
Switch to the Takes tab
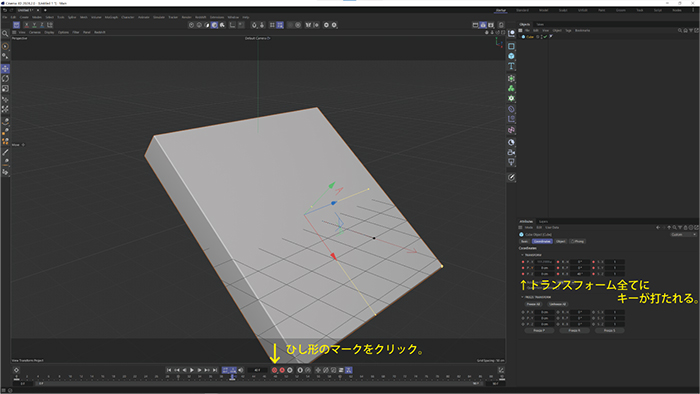[540, 24]
